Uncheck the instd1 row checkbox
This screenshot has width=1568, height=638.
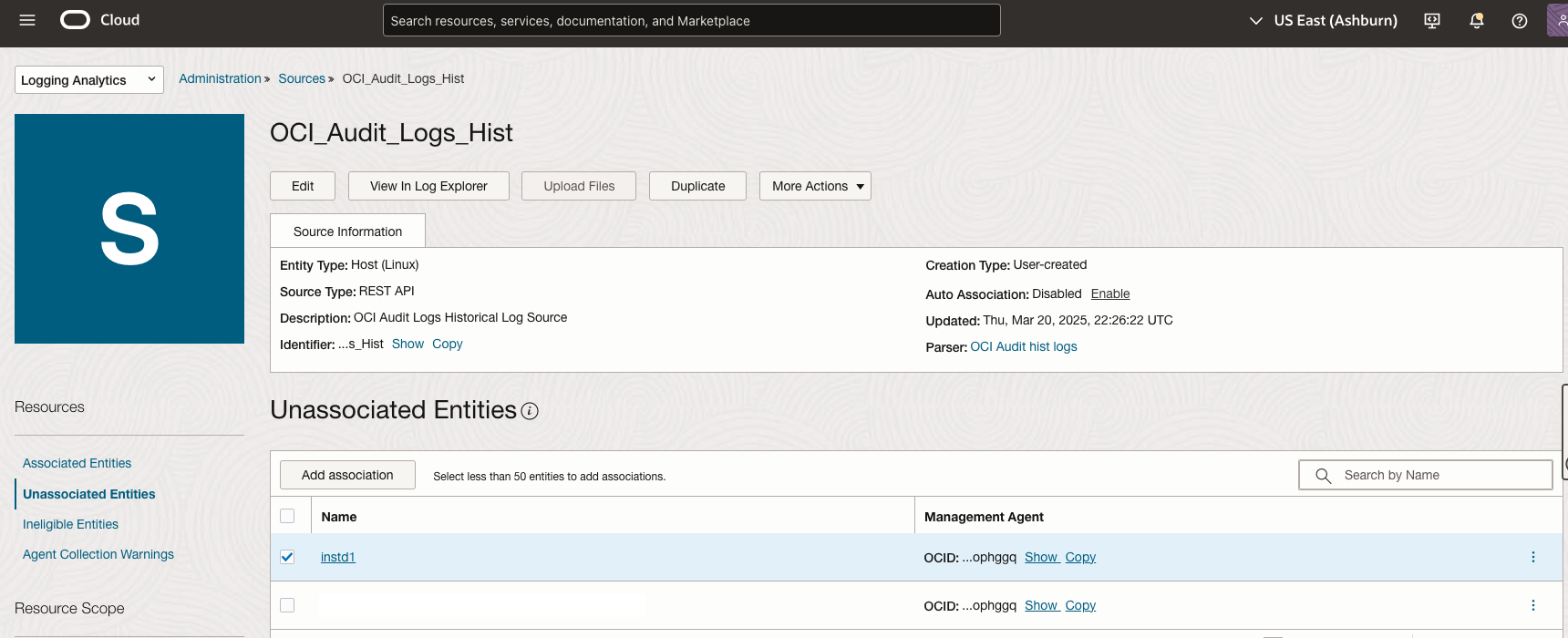pyautogui.click(x=287, y=557)
